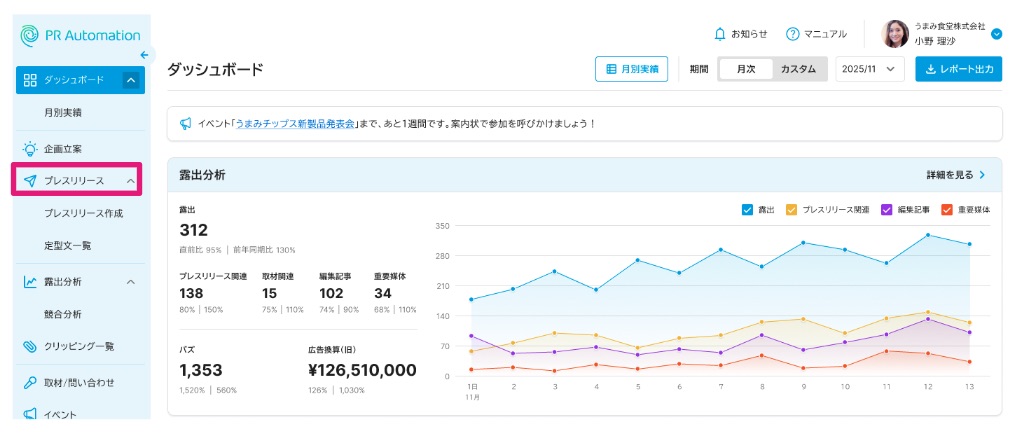
Task: Open the manual help icon
Action: pyautogui.click(x=793, y=34)
